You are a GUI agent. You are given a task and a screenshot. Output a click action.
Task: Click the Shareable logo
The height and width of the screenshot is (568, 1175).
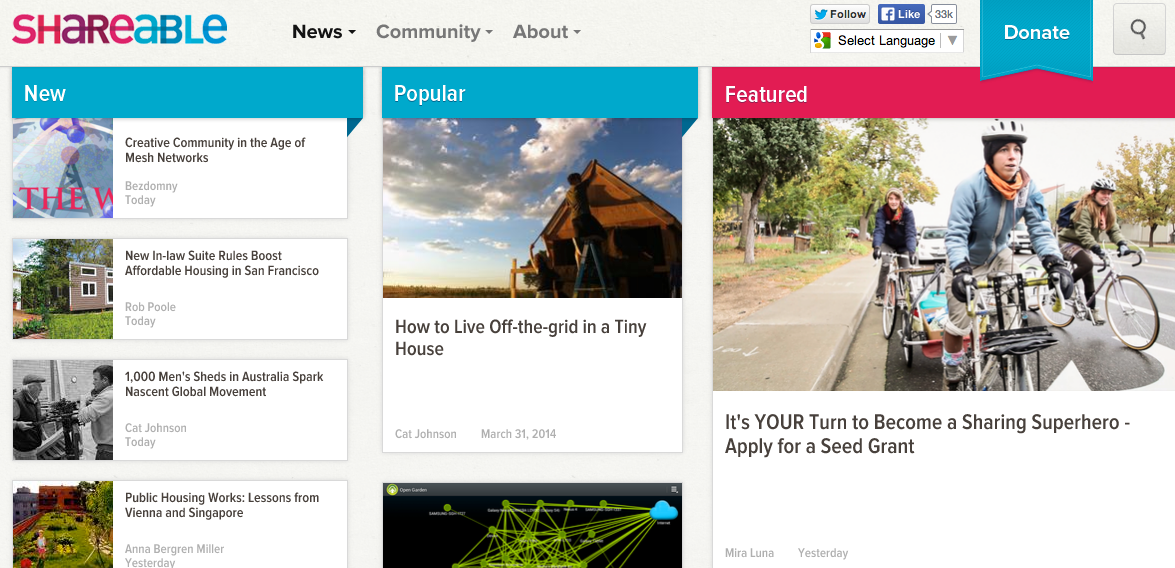pos(119,30)
